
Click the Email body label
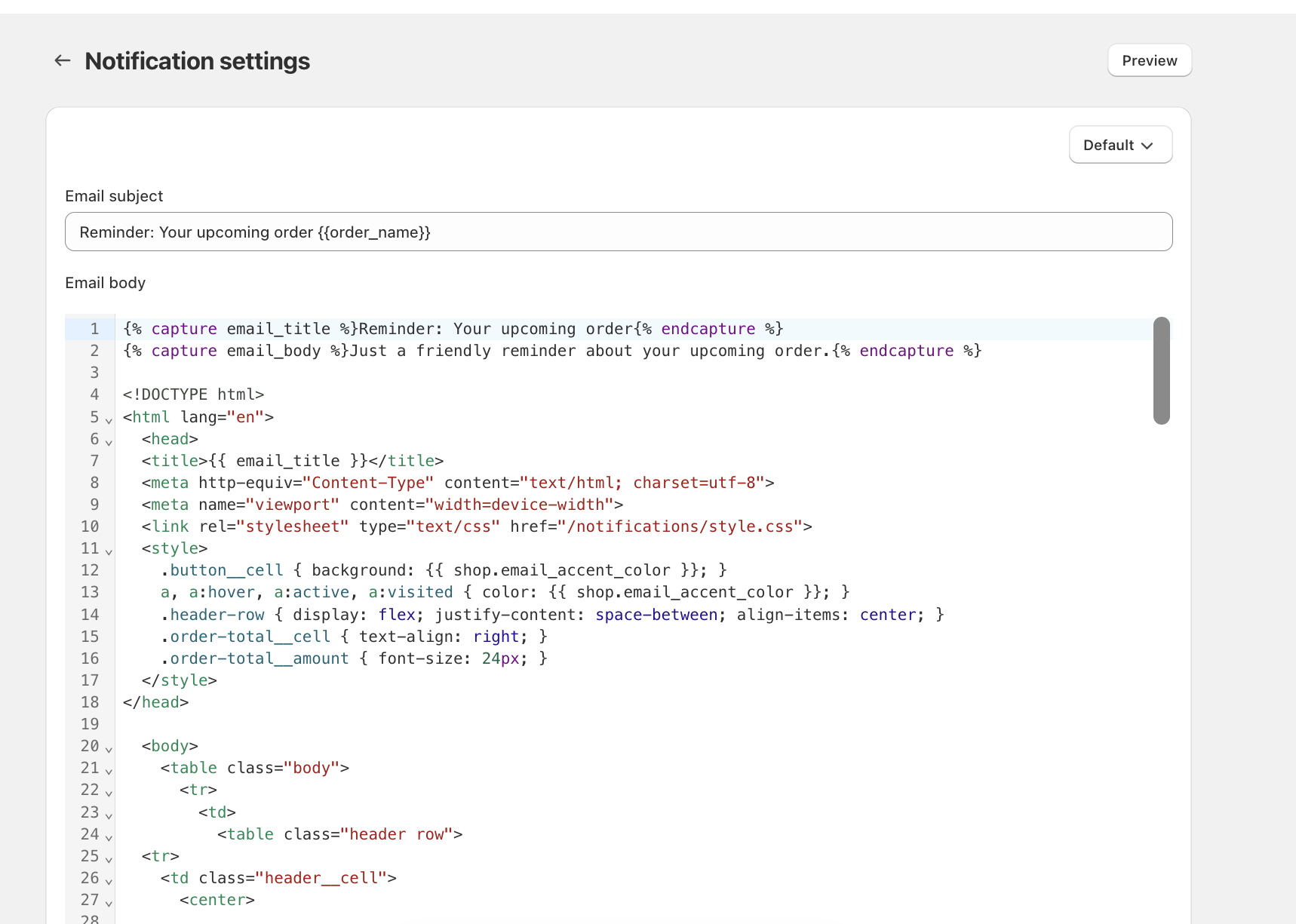pyautogui.click(x=106, y=283)
